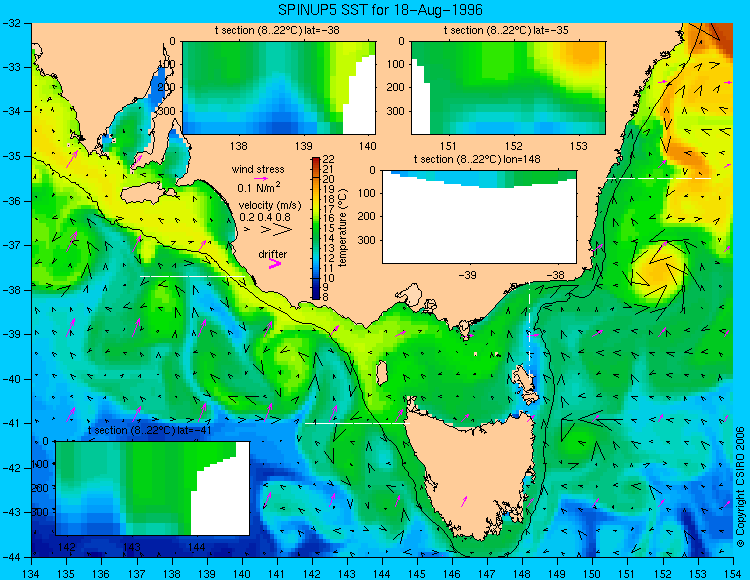The image size is (750, 580).
Task: Click the vertical 'temperature (°C)' label
Action: coord(342,228)
